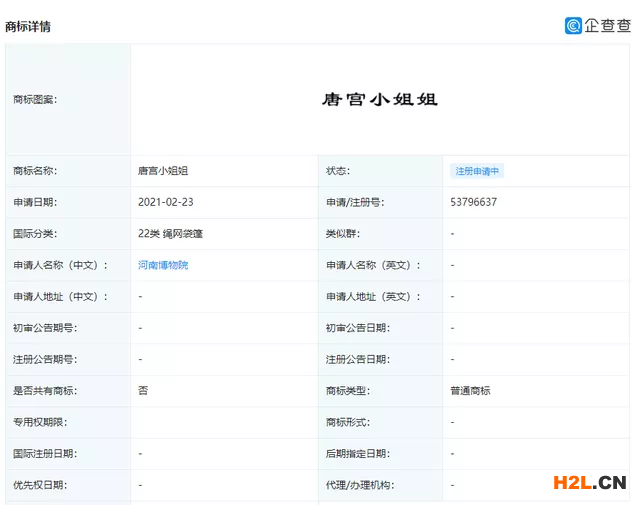Click the 商标图案 label
This screenshot has width=640, height=505.
(x=35, y=99)
